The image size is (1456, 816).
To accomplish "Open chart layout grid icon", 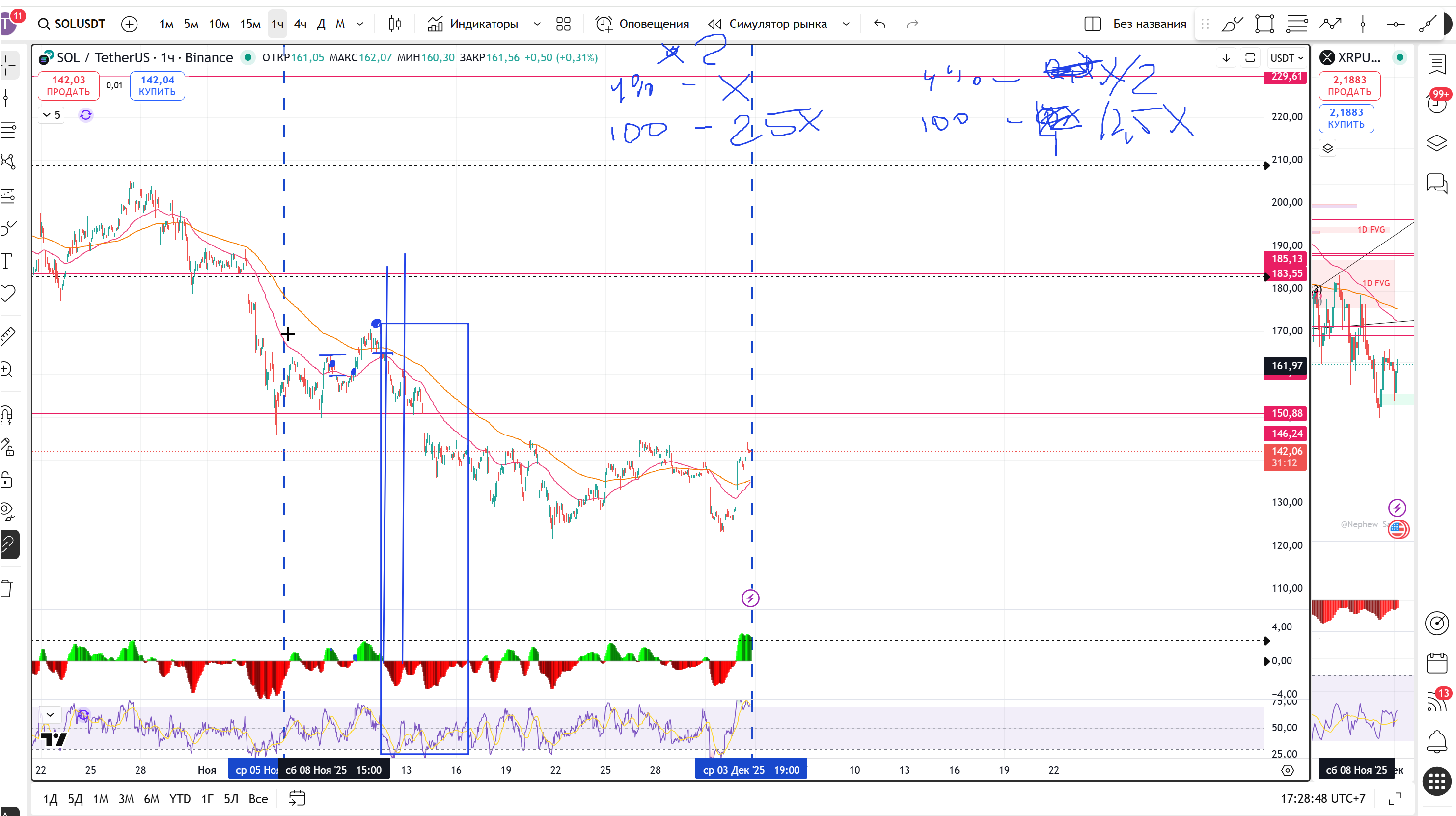I will (563, 24).
